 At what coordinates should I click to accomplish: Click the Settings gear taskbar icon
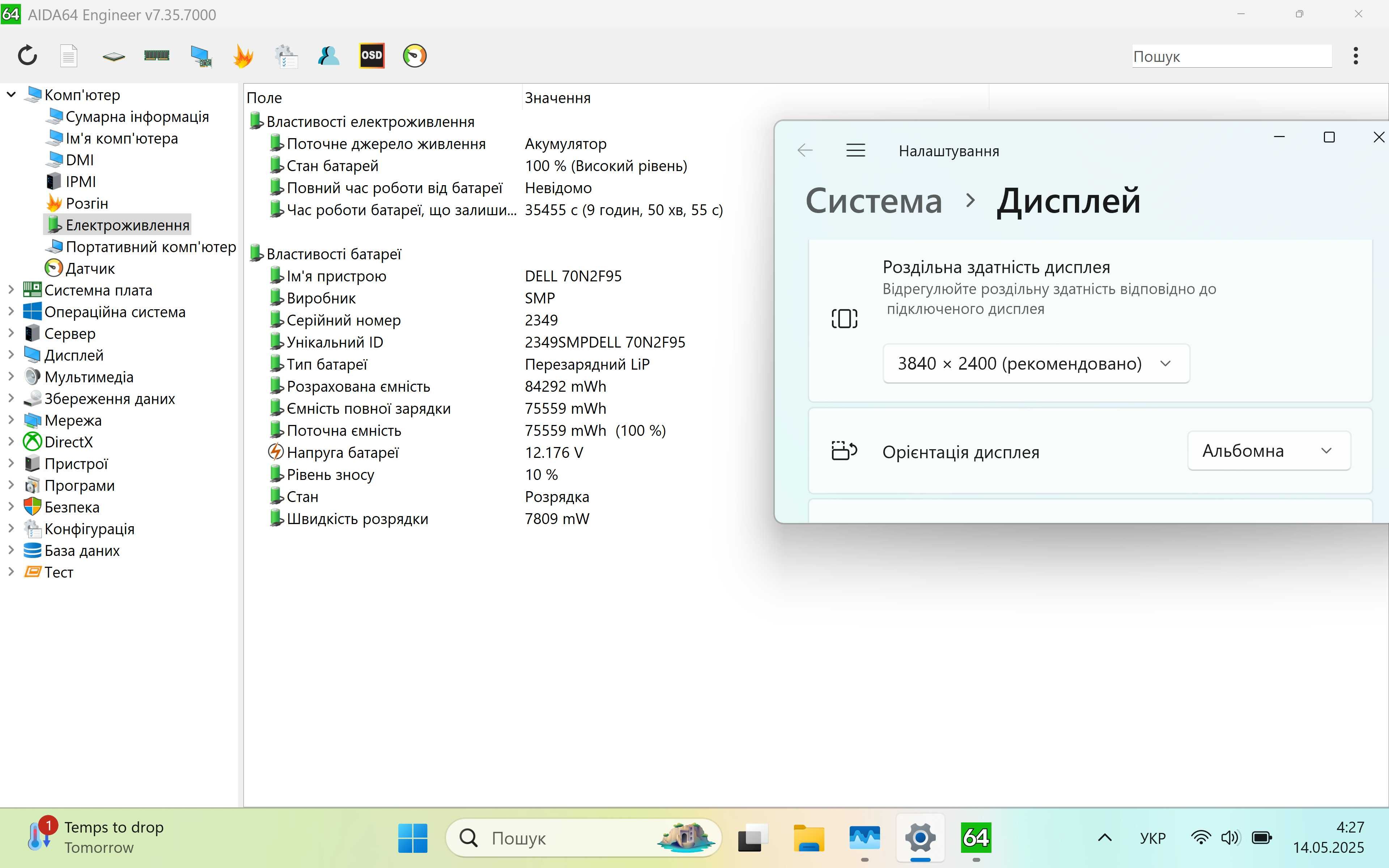click(920, 838)
